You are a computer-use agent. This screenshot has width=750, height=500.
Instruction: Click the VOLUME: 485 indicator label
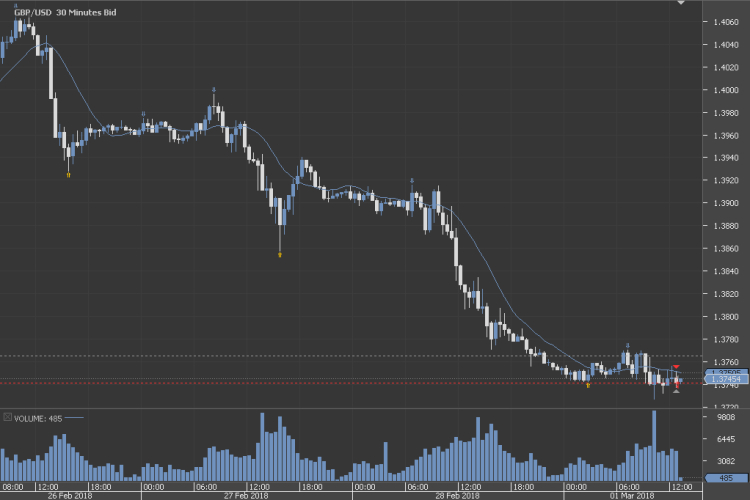coord(38,419)
